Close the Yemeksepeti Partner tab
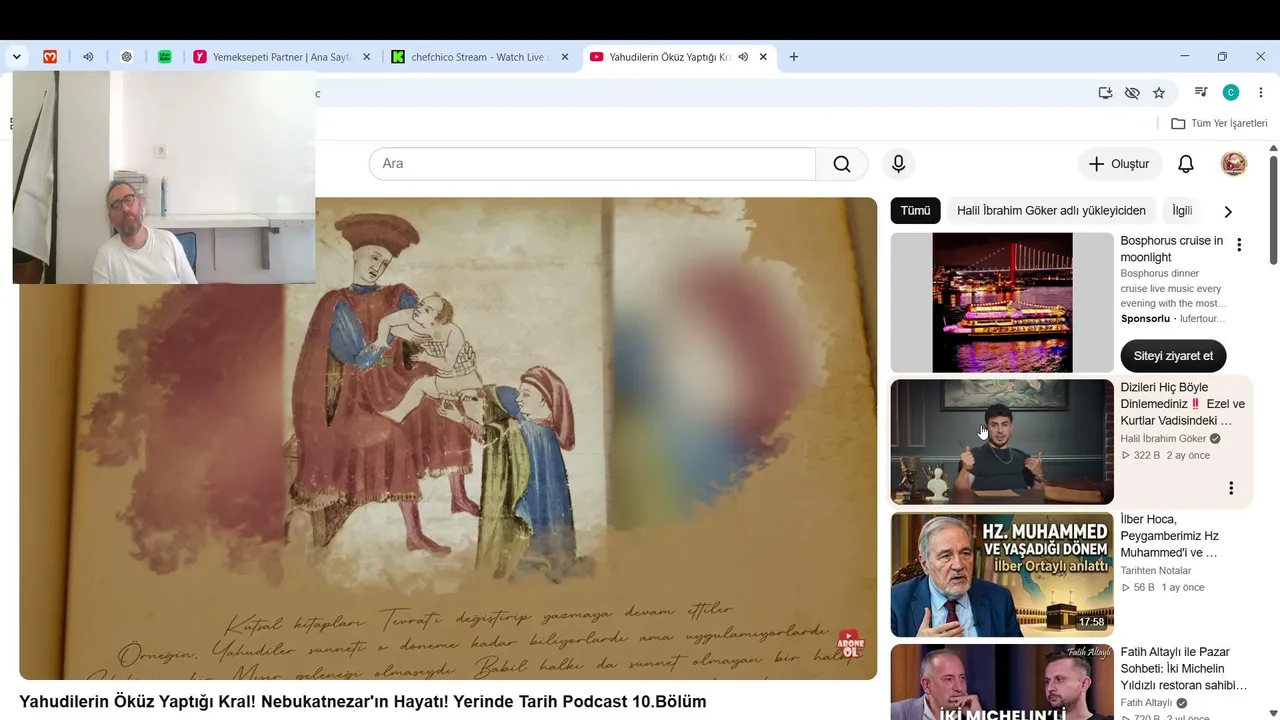 366,57
